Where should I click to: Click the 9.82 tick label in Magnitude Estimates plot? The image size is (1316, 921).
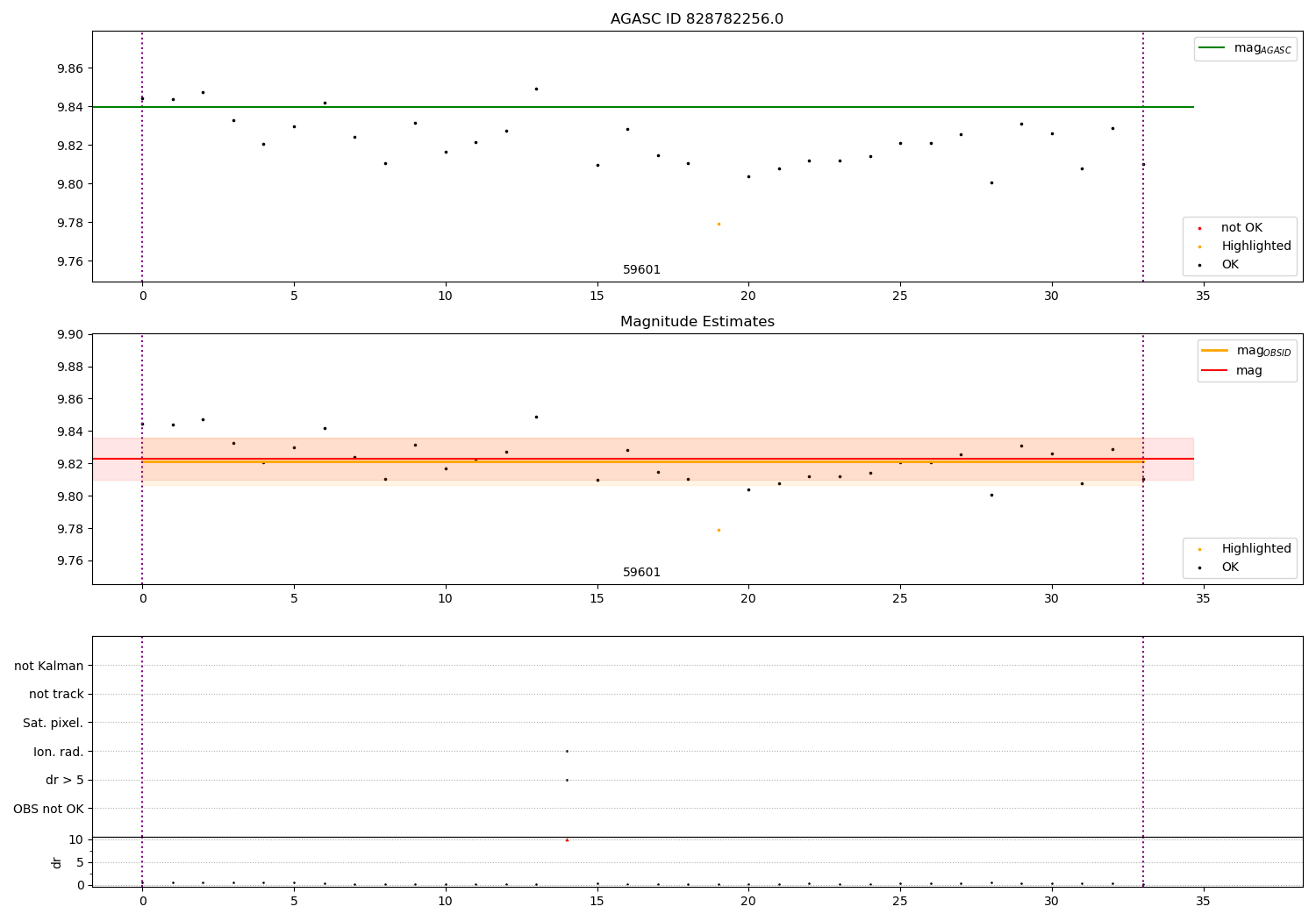[71, 464]
